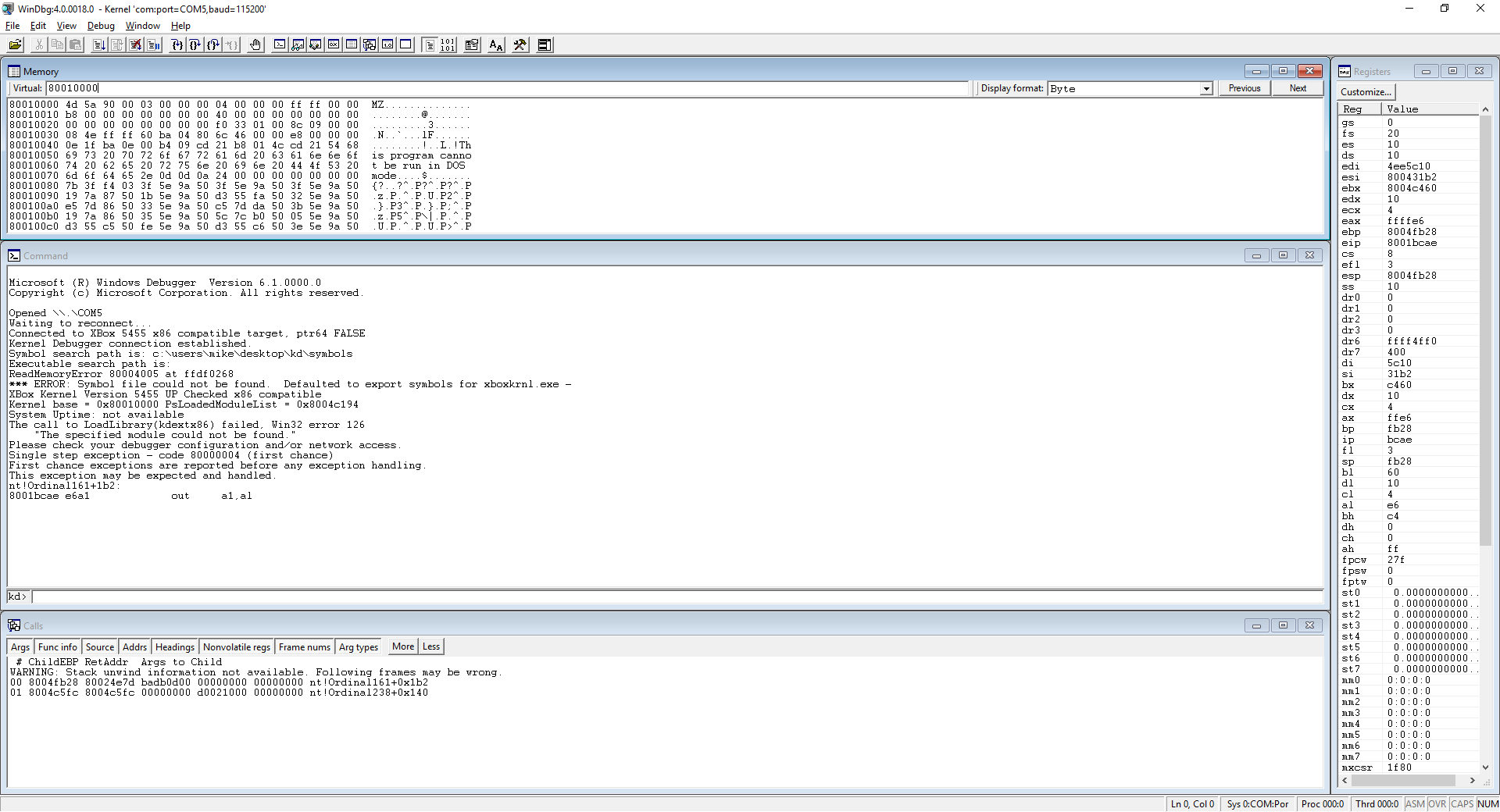Click the Value column header

tap(1430, 109)
